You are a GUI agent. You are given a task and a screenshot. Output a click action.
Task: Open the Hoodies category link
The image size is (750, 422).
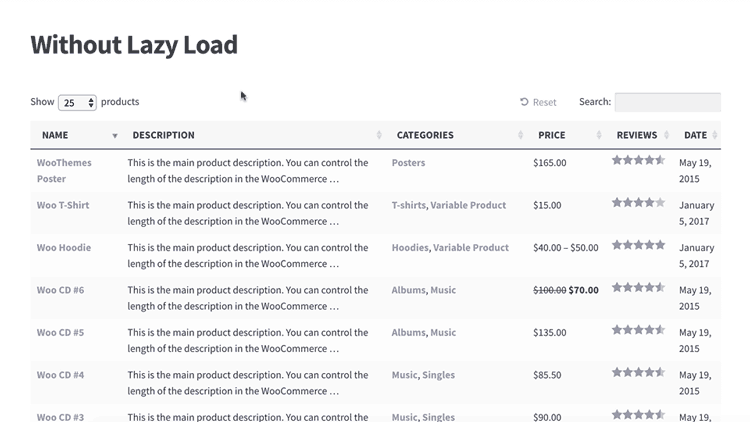(409, 248)
